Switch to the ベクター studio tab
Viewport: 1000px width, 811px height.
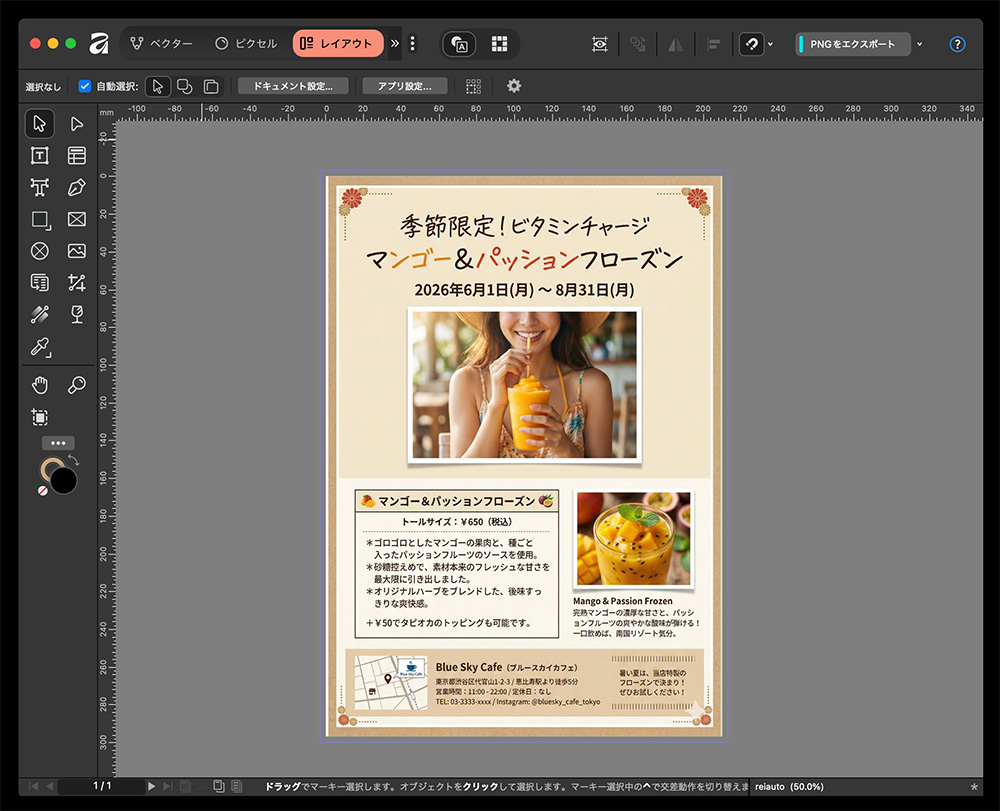click(161, 44)
